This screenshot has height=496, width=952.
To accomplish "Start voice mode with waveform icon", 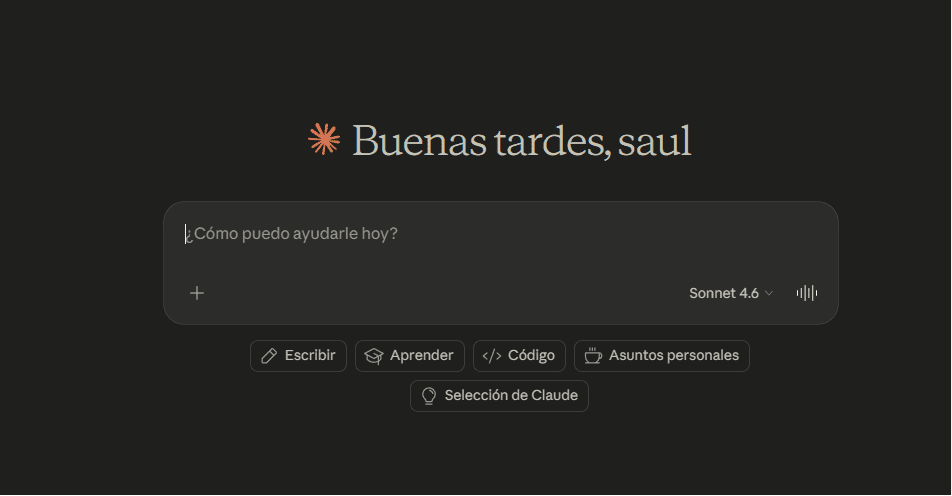I will pos(807,293).
